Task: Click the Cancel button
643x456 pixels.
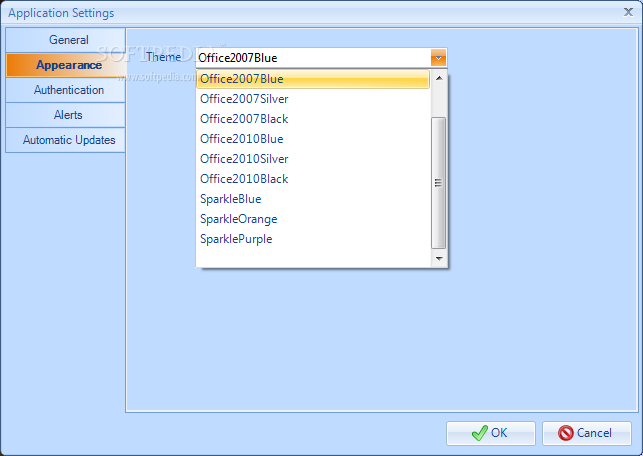Action: [586, 433]
